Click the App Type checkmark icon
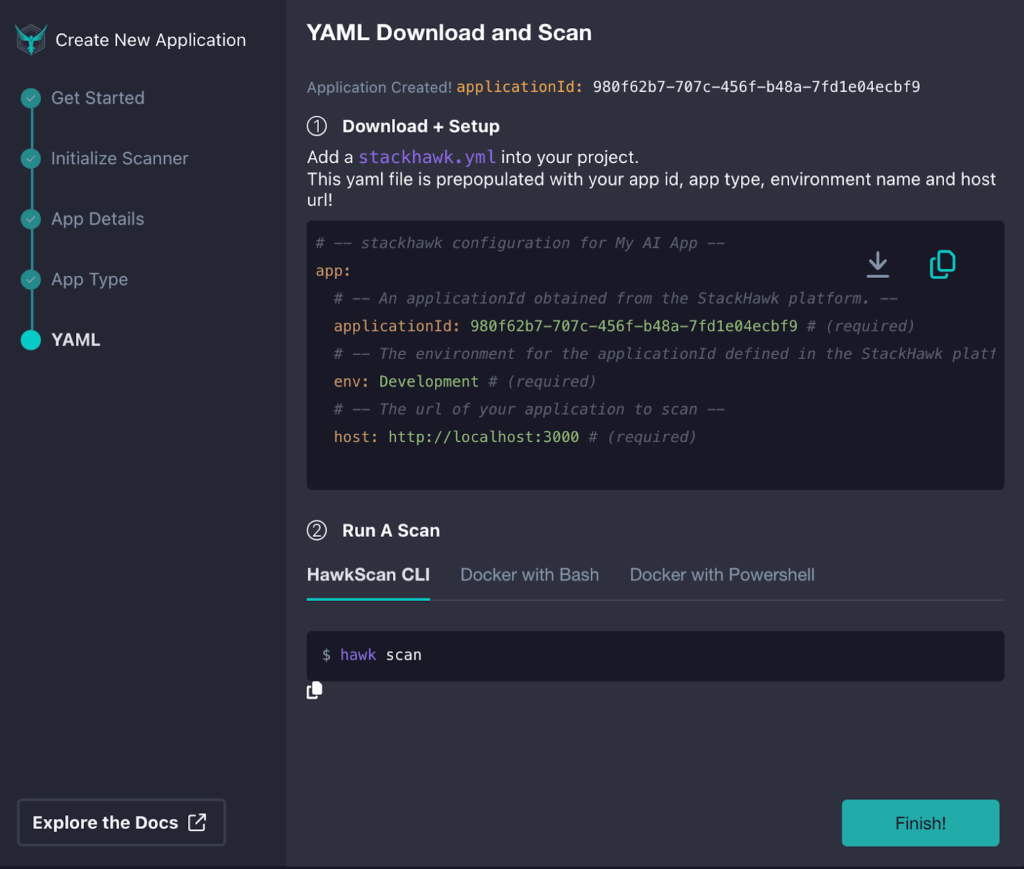Viewport: 1024px width, 869px height. click(x=31, y=280)
